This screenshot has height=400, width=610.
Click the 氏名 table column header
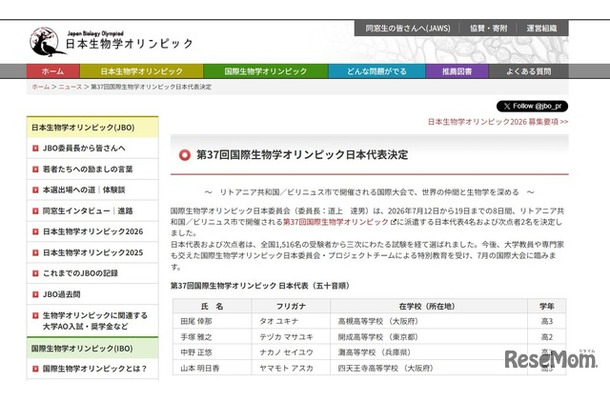coord(212,307)
